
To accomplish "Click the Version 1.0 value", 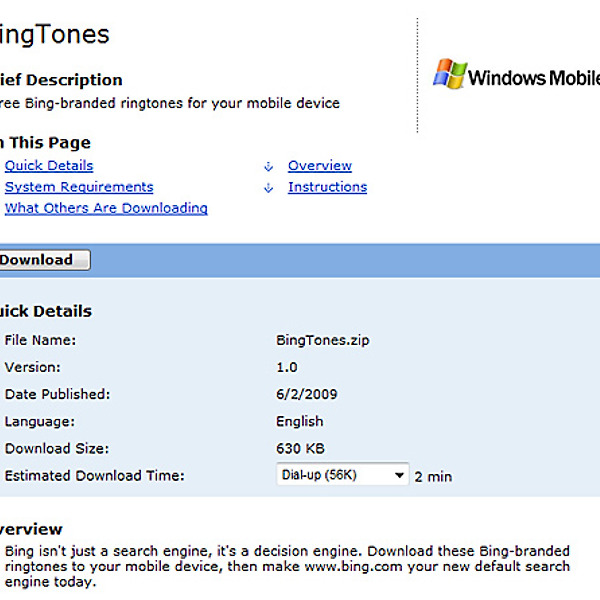I will point(286,367).
